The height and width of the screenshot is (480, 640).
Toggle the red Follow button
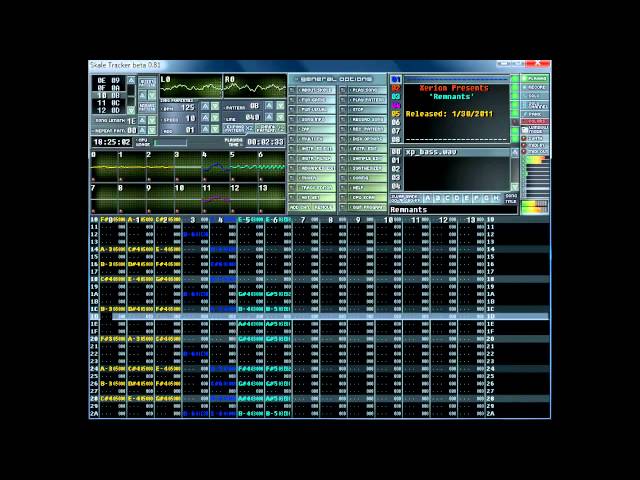[534, 122]
